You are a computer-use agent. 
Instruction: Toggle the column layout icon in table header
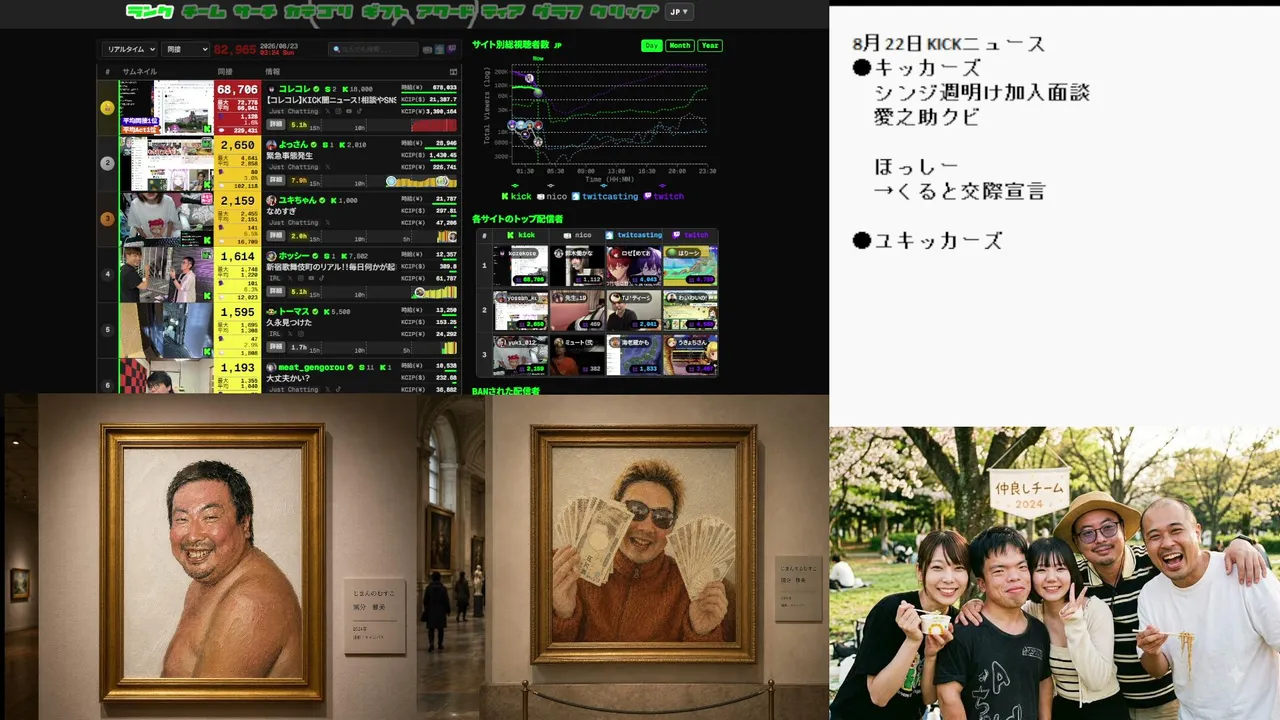tap(453, 72)
